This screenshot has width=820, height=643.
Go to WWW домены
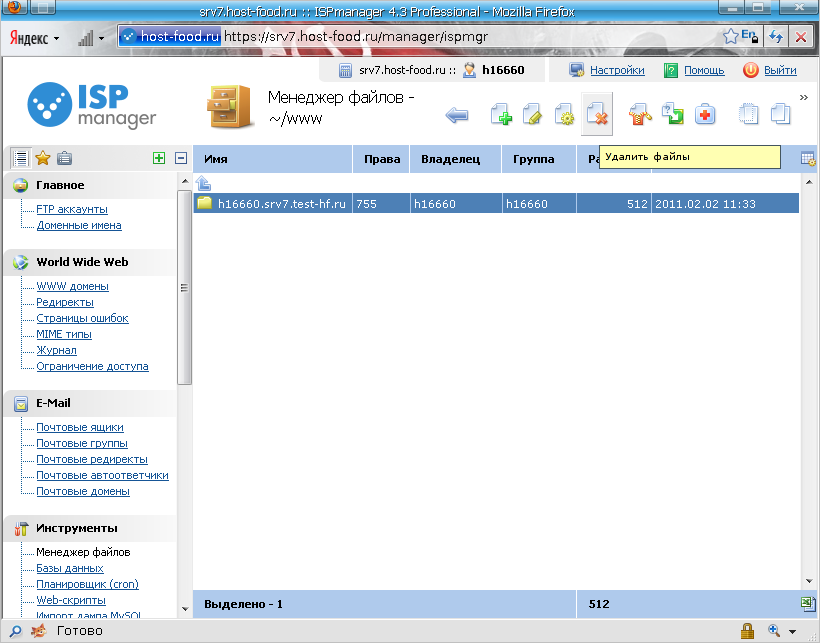coord(73,286)
